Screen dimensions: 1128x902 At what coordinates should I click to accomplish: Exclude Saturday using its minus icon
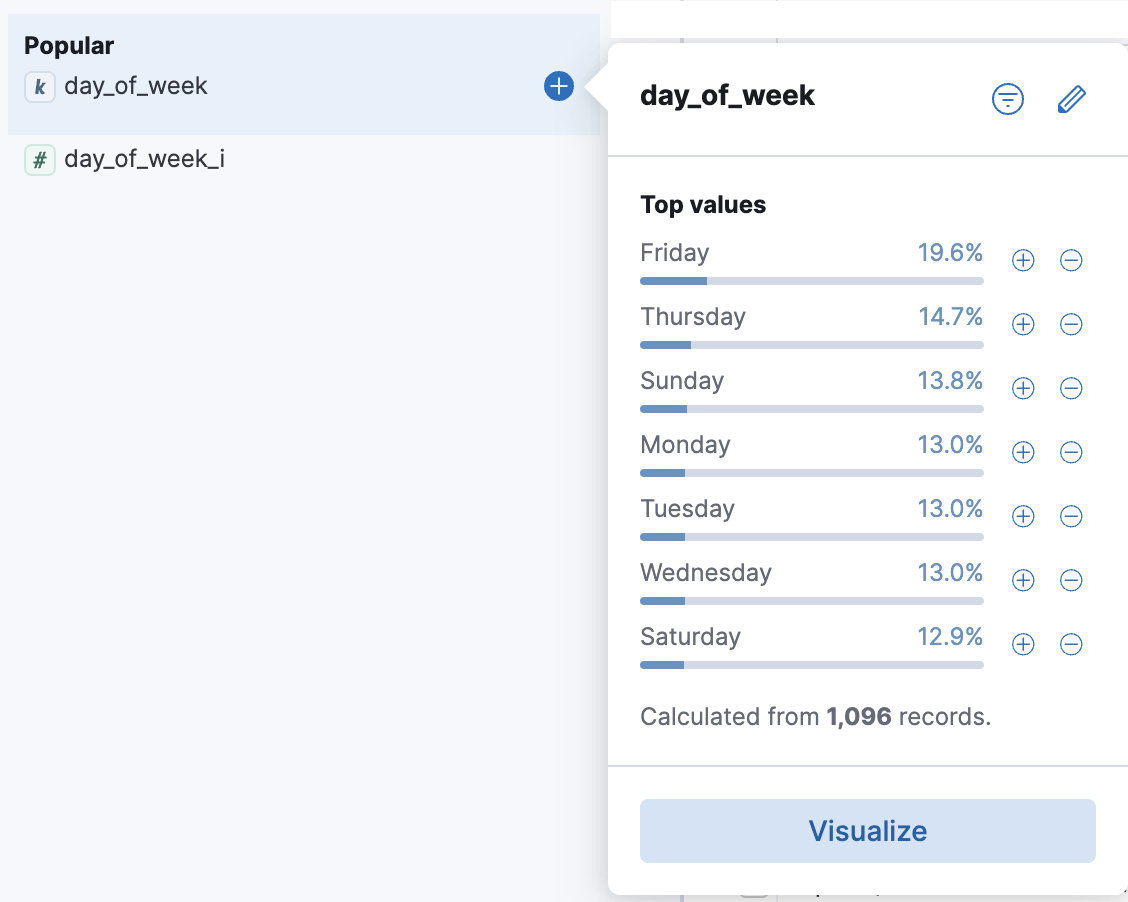coord(1071,644)
